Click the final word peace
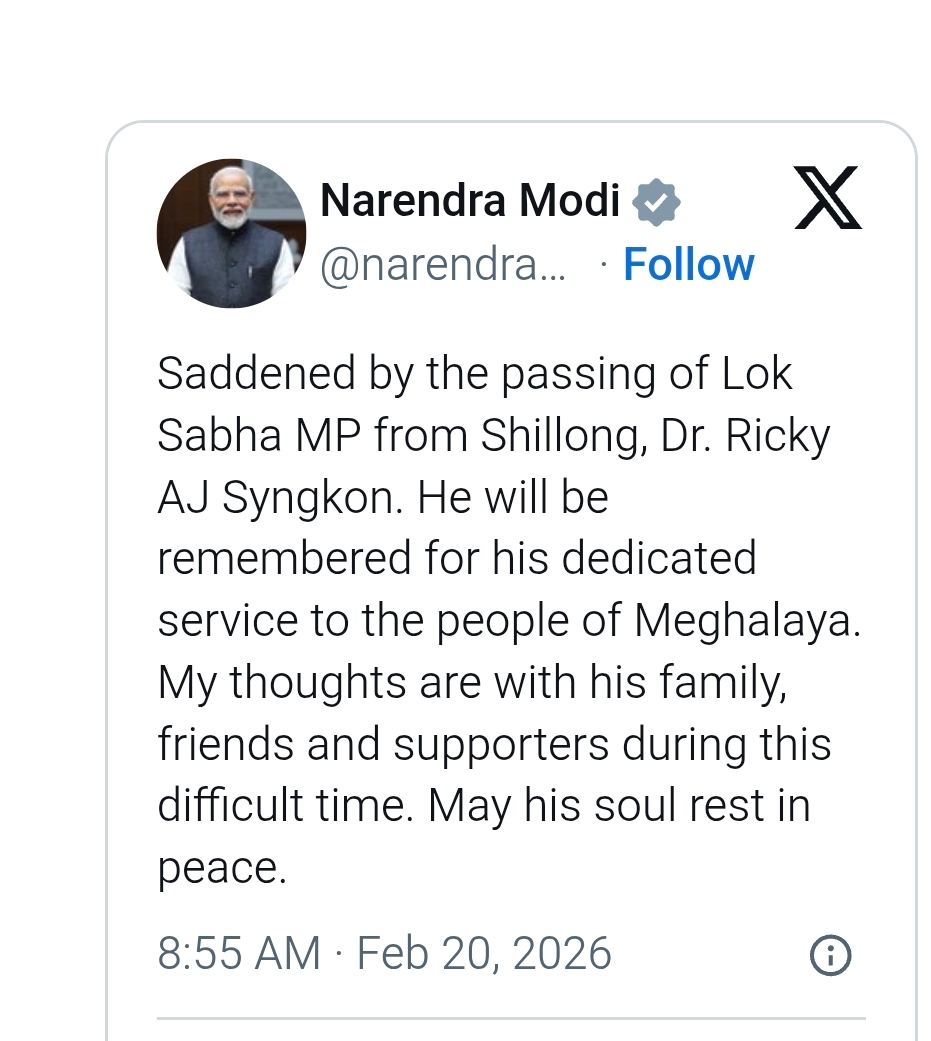Viewport: 931px width, 1041px height. [x=220, y=868]
